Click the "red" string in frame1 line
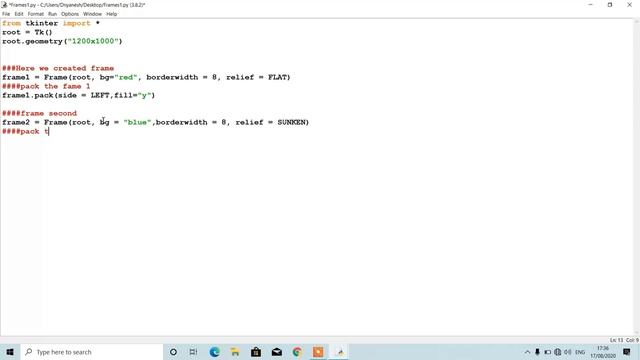This screenshot has width=640, height=360. tap(126, 77)
